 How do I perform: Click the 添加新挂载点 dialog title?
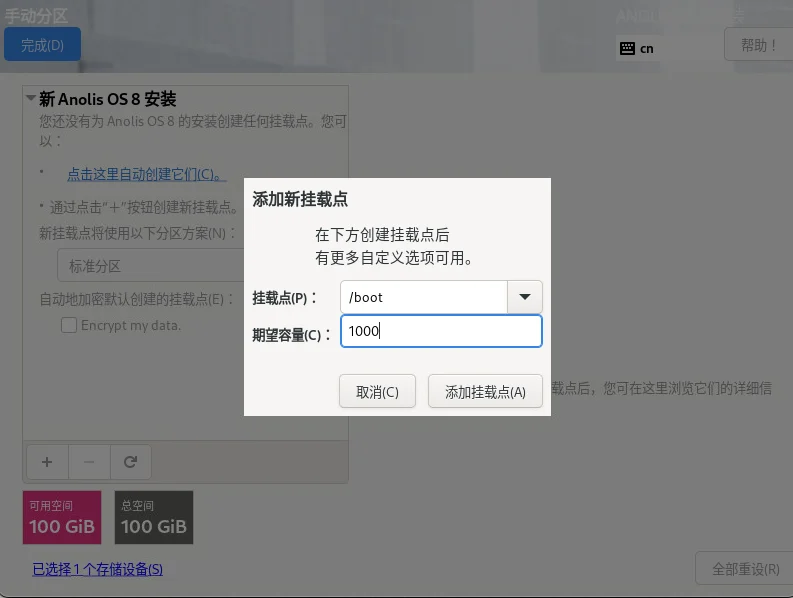pyautogui.click(x=300, y=199)
